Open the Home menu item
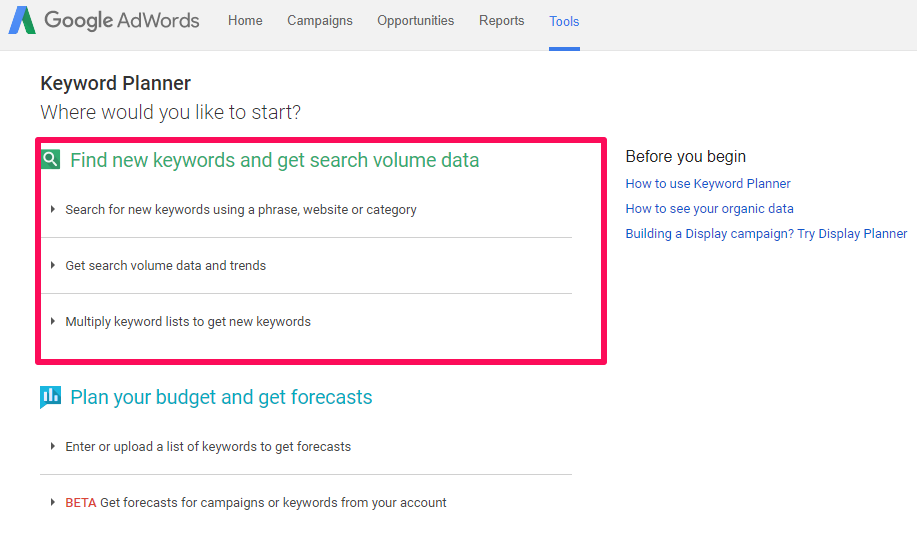Viewport: 917px width, 547px height. click(x=245, y=20)
